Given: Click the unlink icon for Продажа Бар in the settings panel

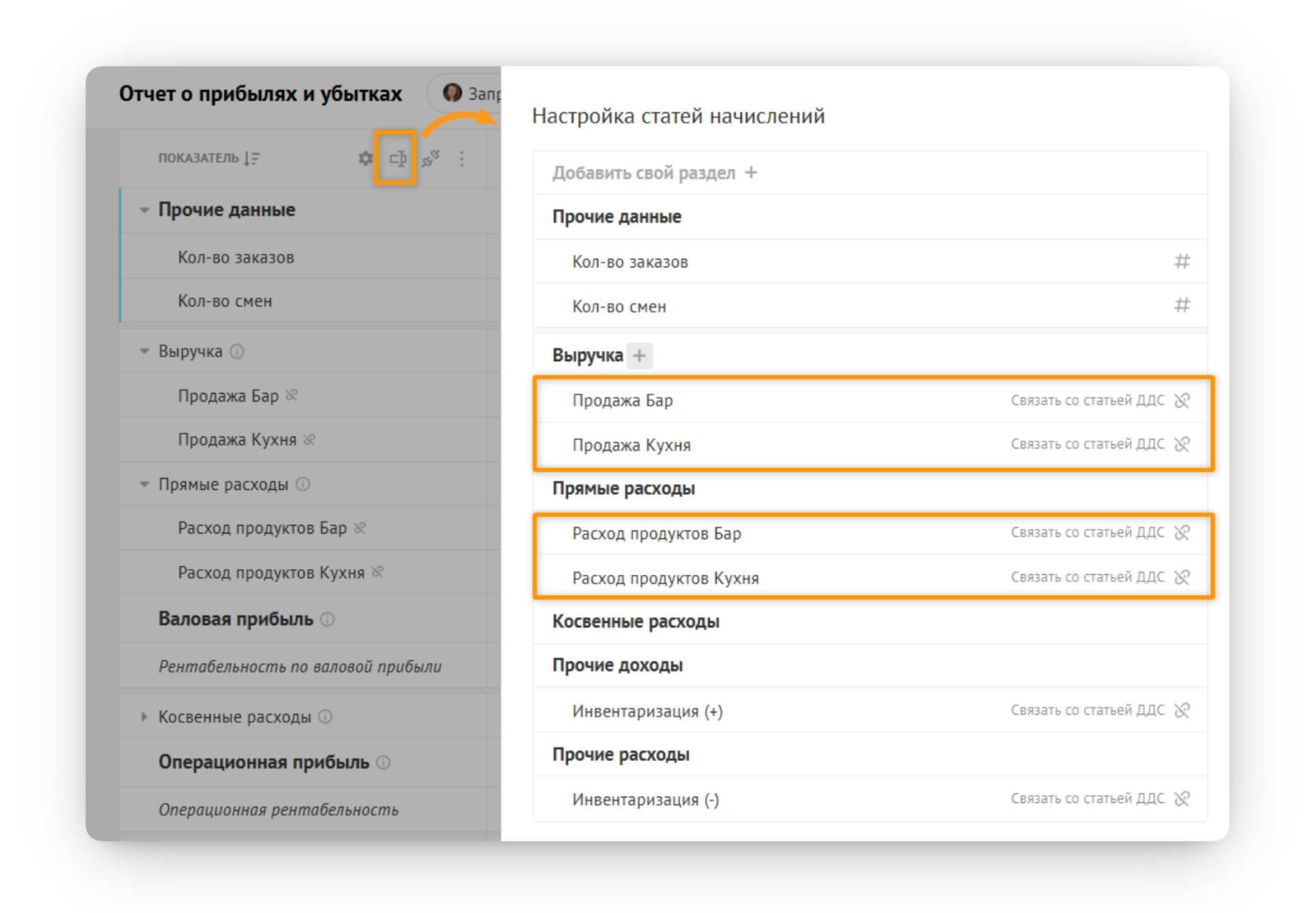Looking at the screenshot, I should pyautogui.click(x=1182, y=400).
